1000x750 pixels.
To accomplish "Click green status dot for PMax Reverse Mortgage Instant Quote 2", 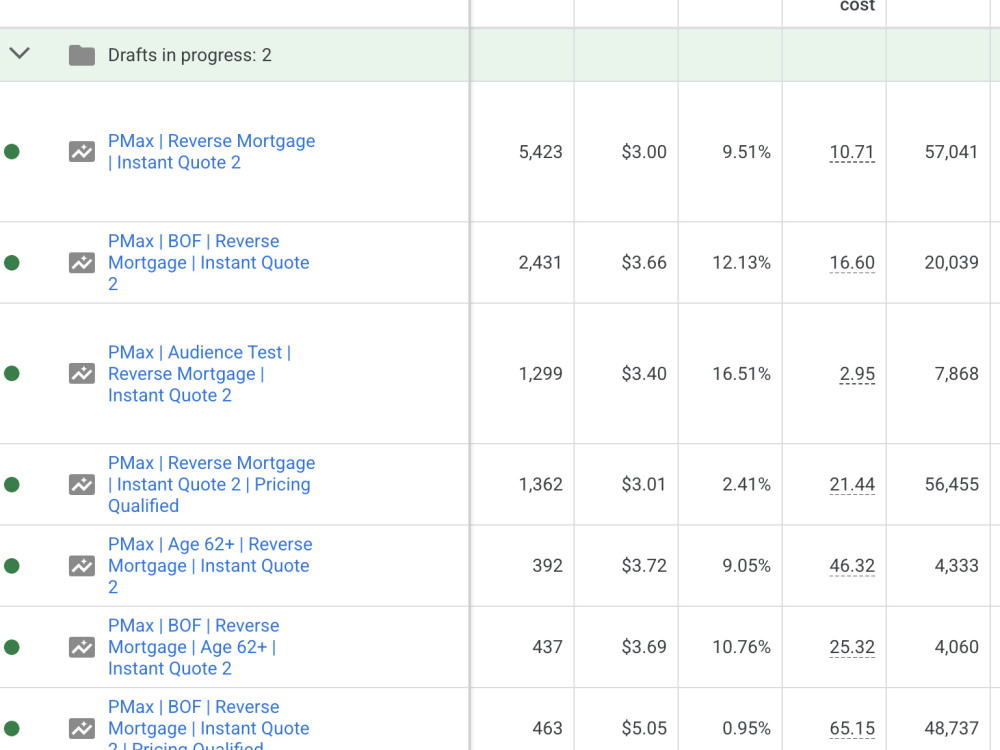I will coord(11,152).
